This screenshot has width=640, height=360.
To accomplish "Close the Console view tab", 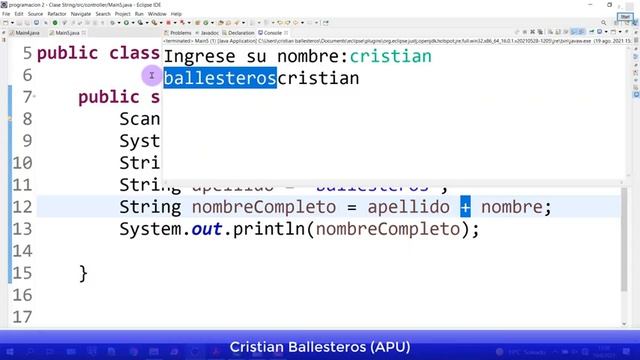I will coord(286,33).
